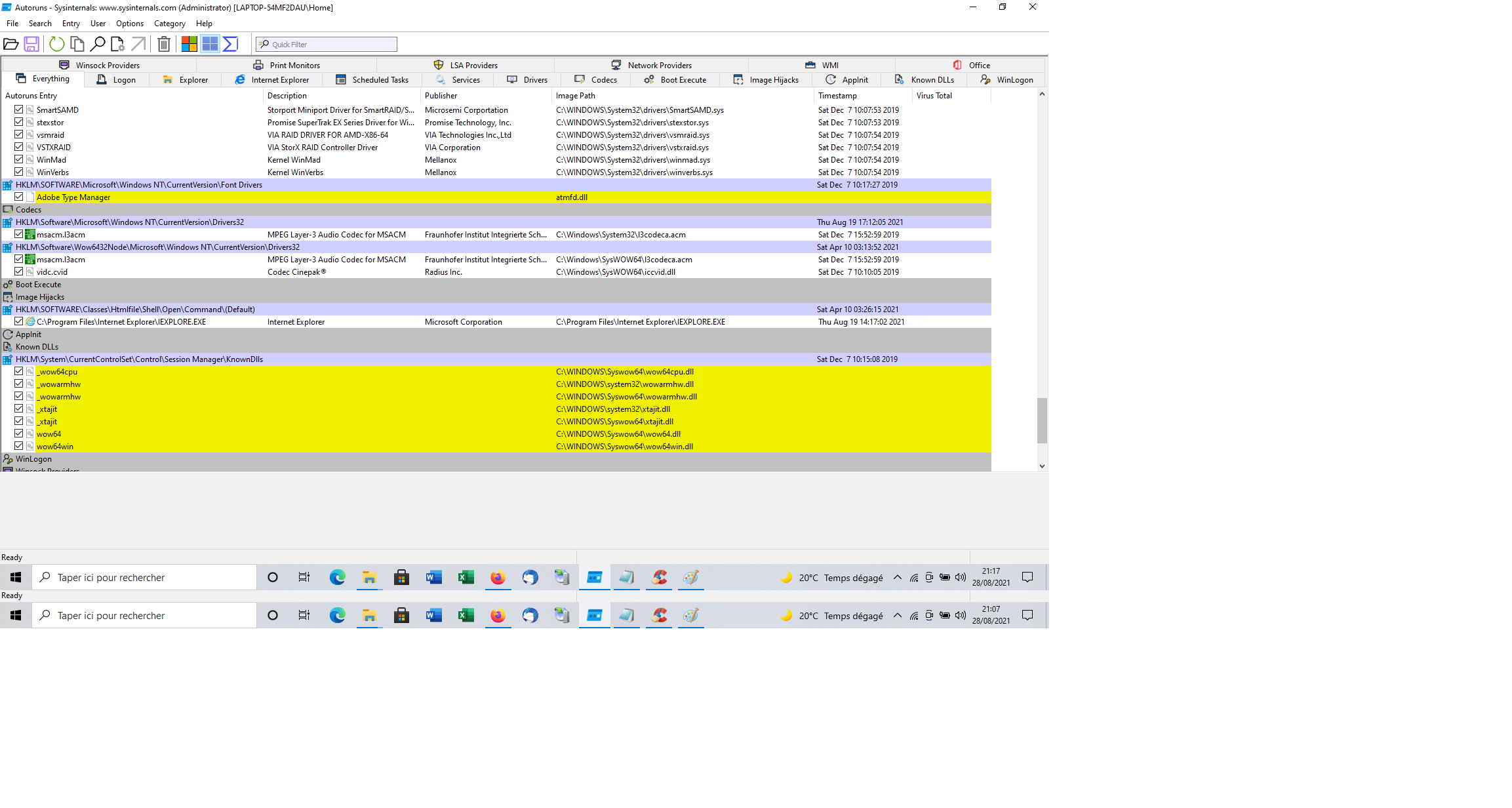
Task: Open the LSA Providers tab
Action: point(466,65)
